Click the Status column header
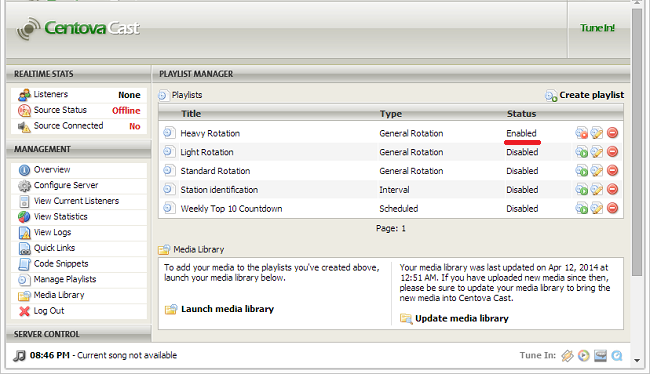Screen dimensions: 650x374 [x=521, y=114]
